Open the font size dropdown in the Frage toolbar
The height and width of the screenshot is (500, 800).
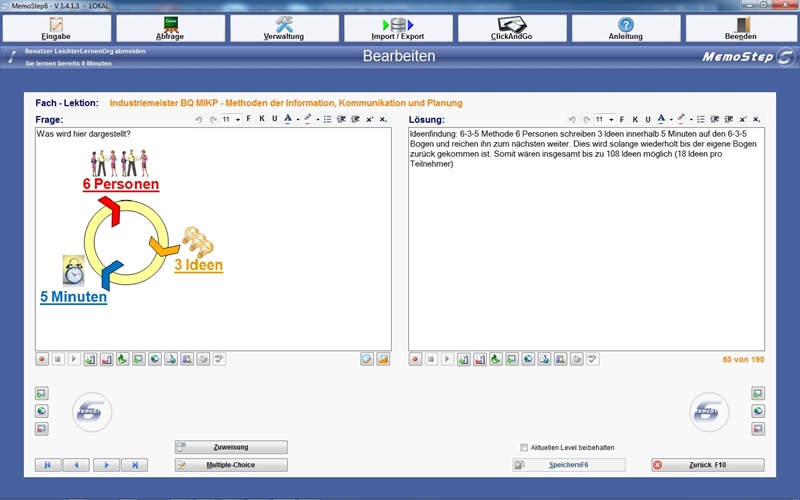click(x=236, y=119)
